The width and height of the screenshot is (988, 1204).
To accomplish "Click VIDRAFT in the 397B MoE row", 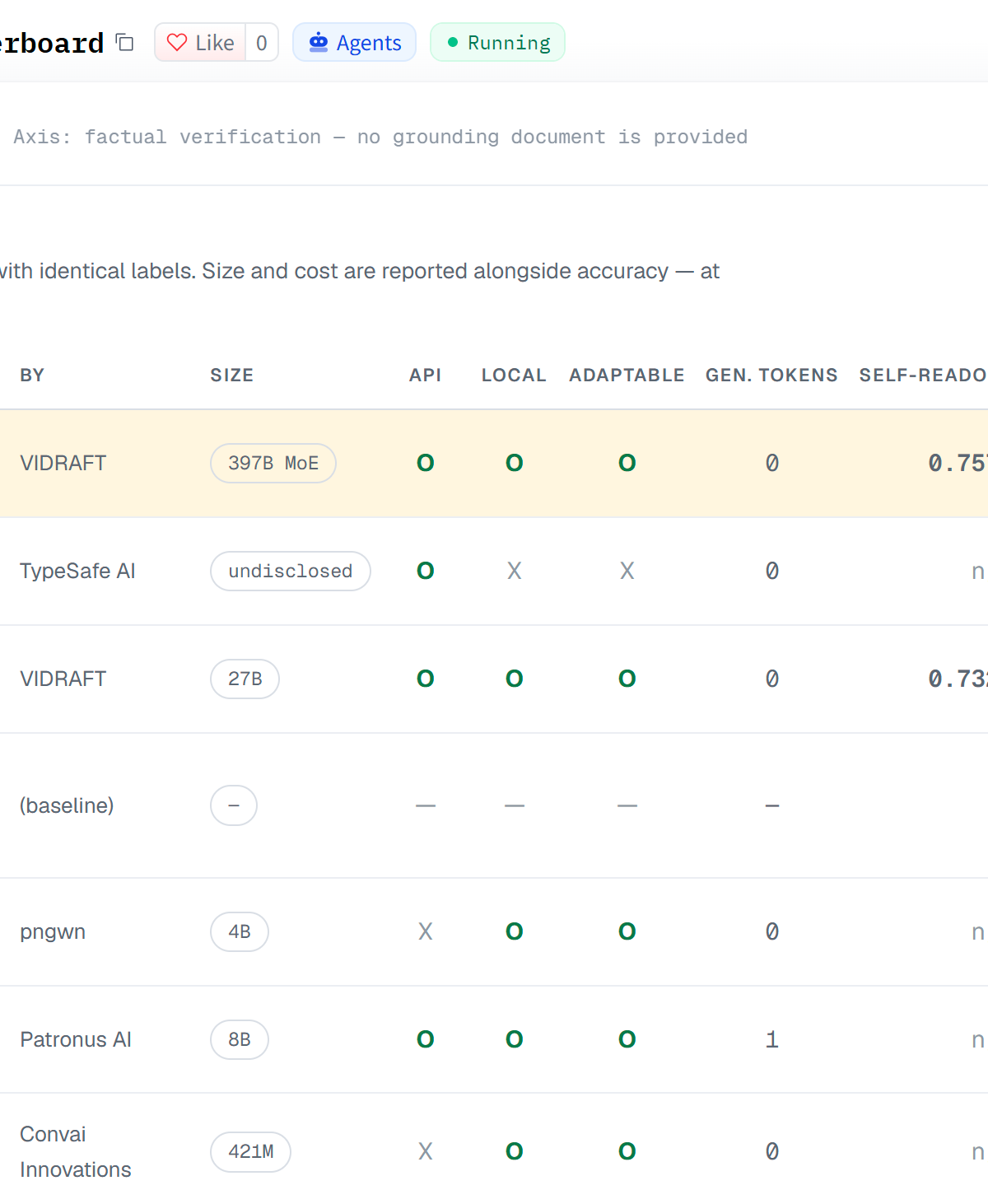I will click(x=63, y=463).
